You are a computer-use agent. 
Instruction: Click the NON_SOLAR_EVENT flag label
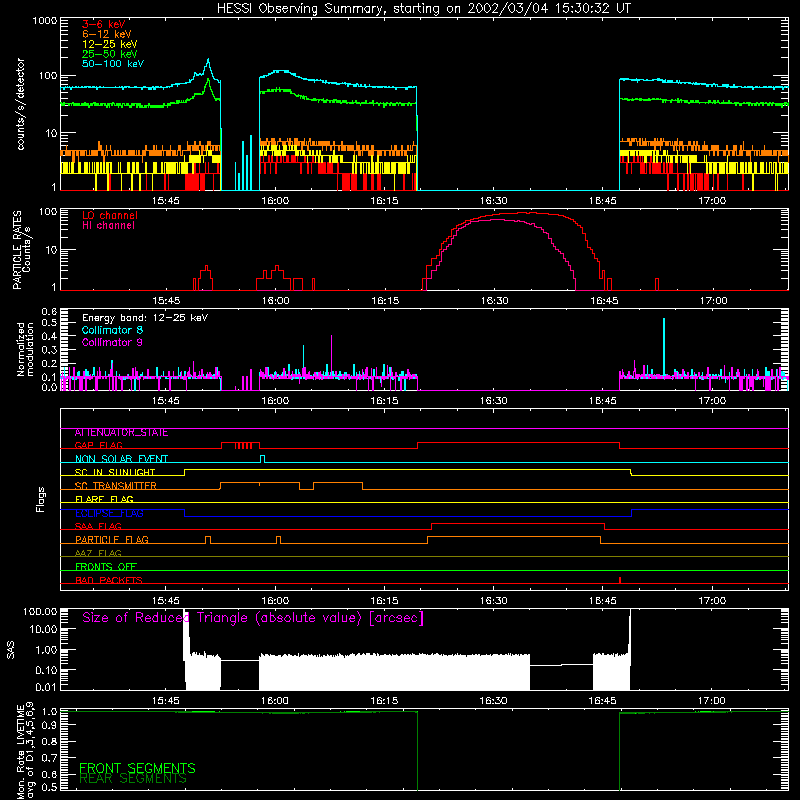121,459
